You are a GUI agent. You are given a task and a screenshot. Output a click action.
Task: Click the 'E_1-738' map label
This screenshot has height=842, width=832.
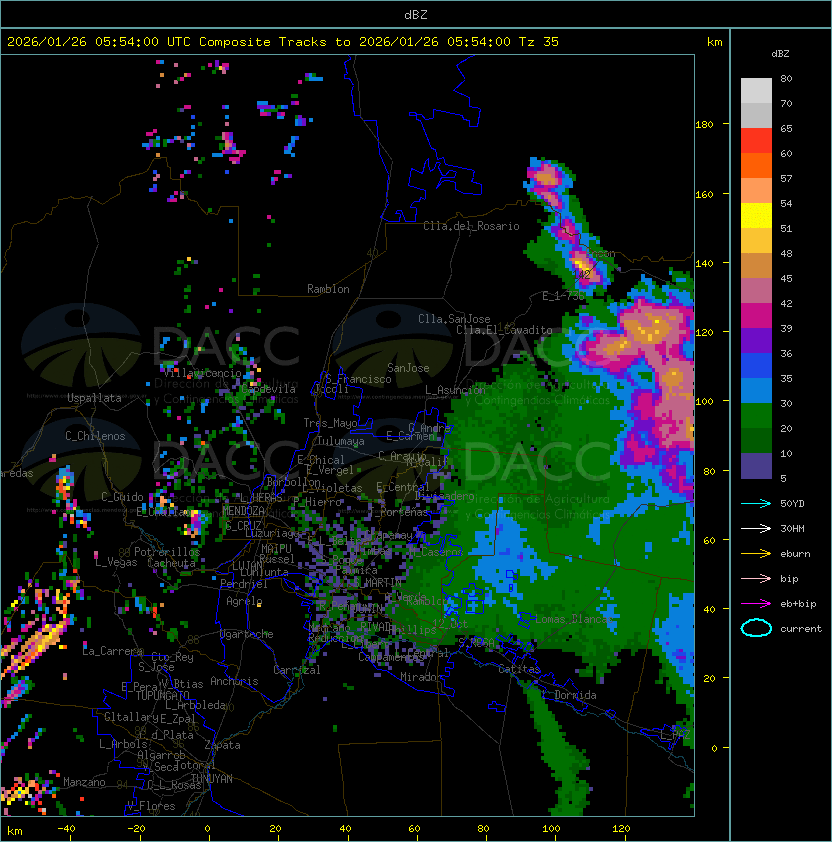click(563, 296)
